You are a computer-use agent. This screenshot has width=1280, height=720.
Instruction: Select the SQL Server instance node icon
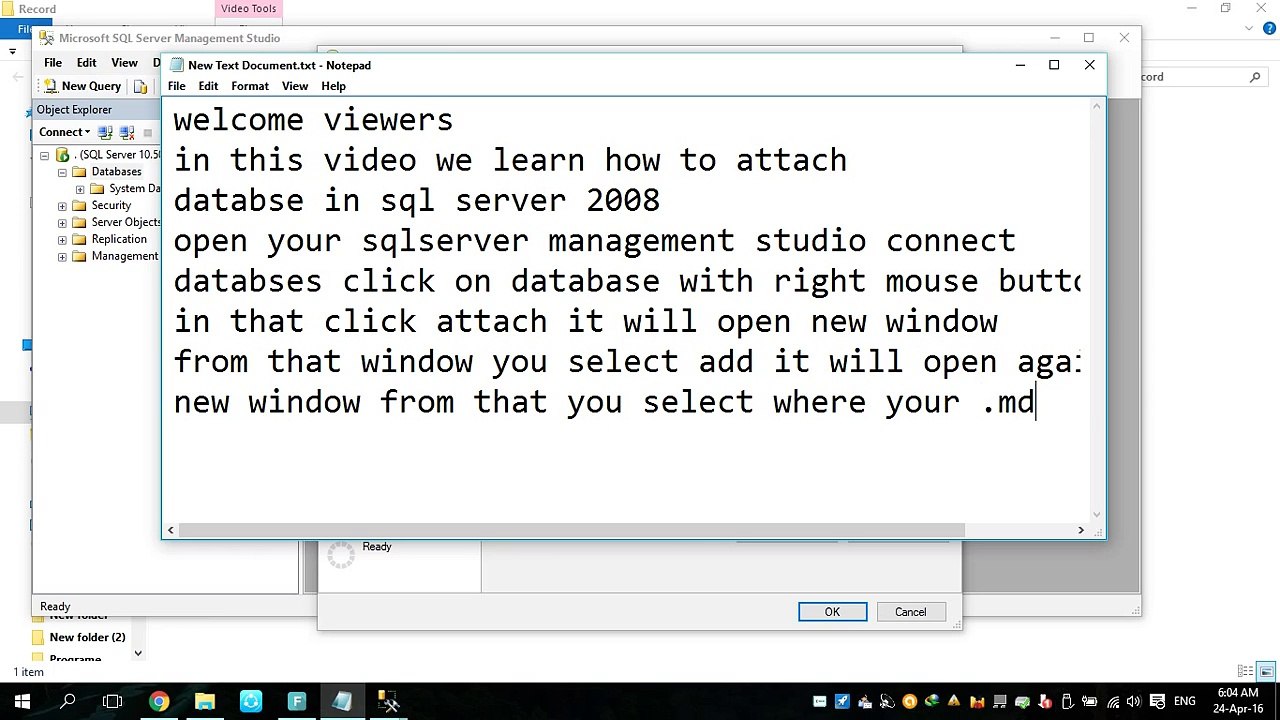pos(63,155)
